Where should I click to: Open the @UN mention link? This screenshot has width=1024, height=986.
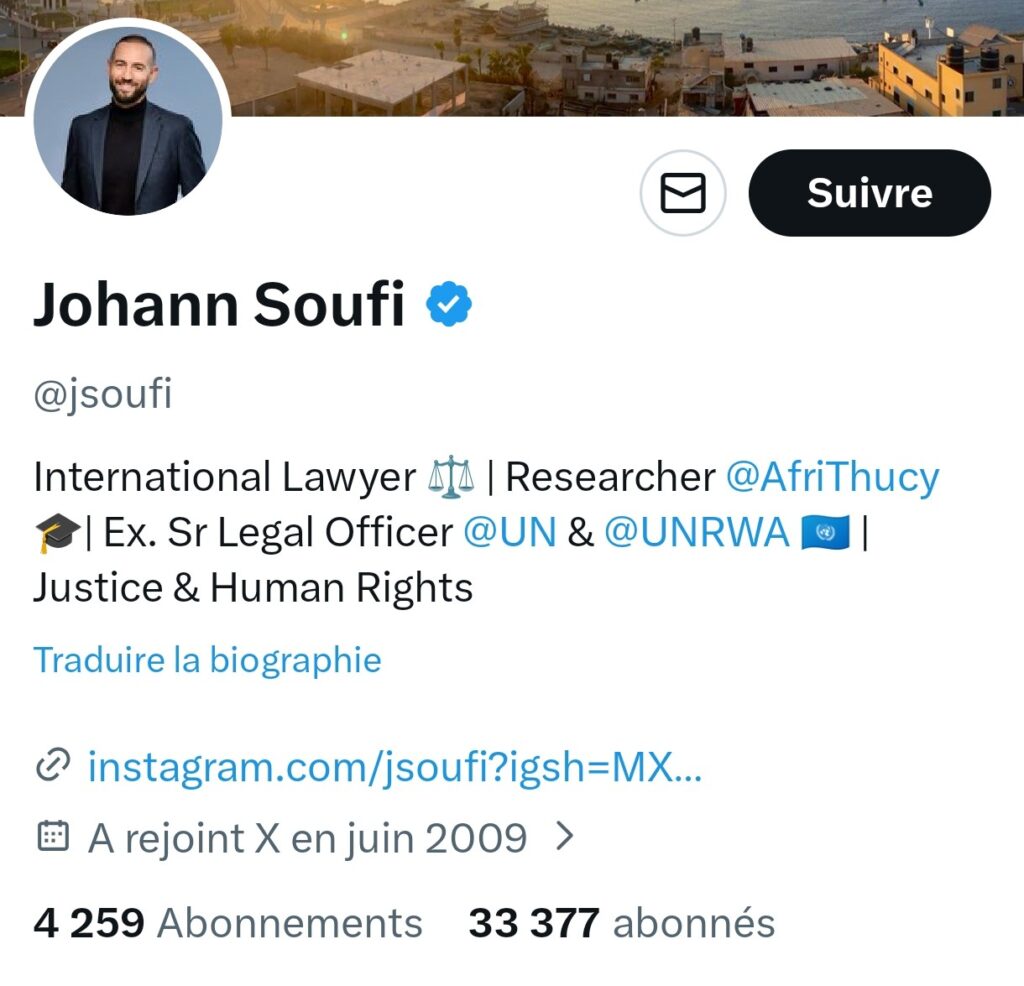[510, 532]
